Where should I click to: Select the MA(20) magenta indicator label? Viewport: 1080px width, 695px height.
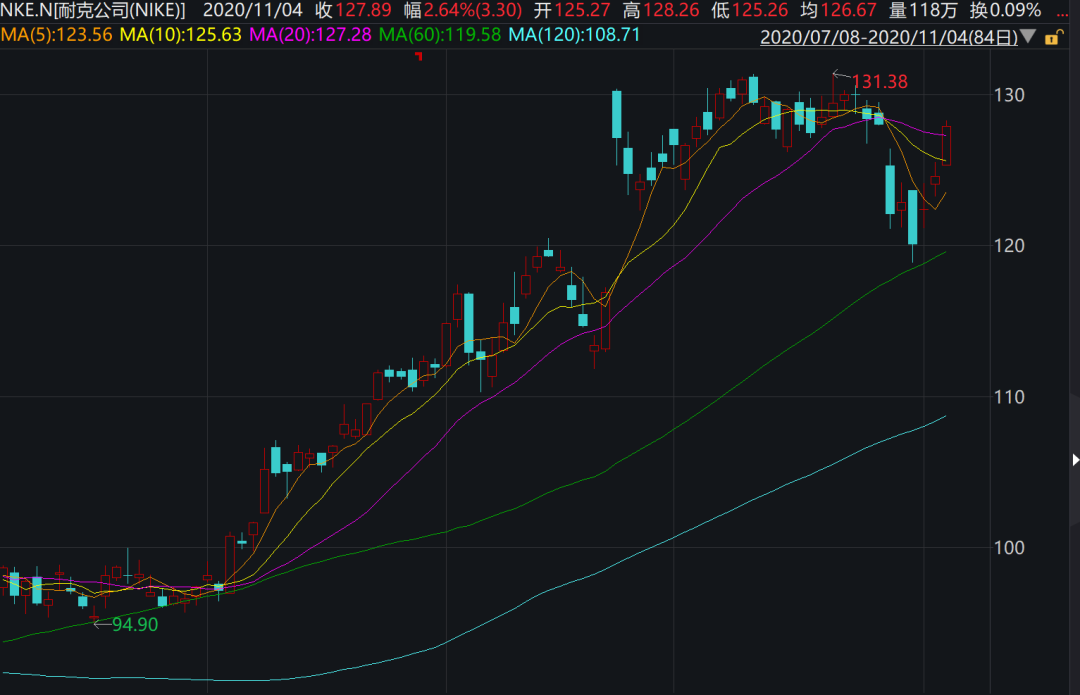[310, 35]
